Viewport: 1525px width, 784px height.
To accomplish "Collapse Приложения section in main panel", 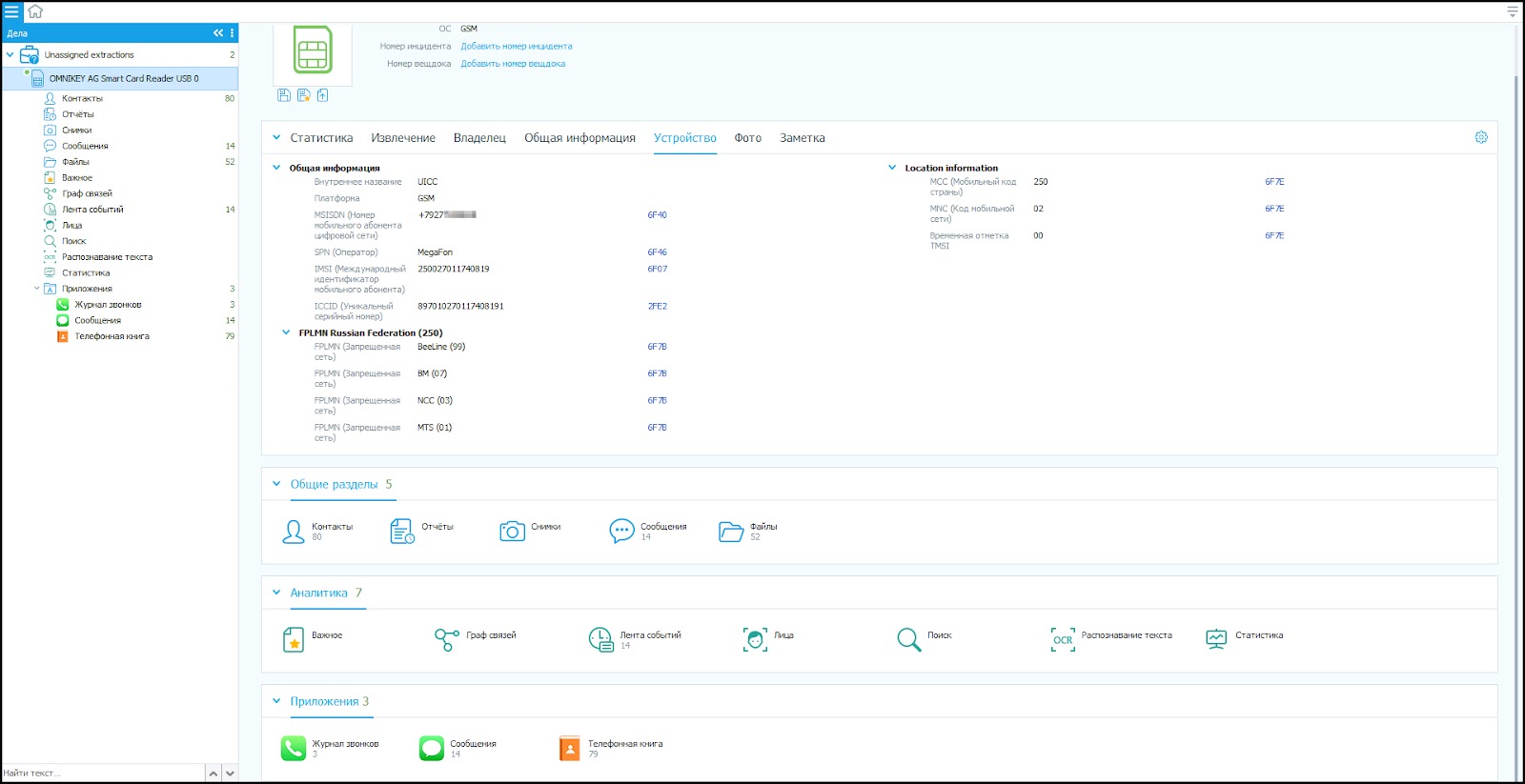I will (x=276, y=701).
